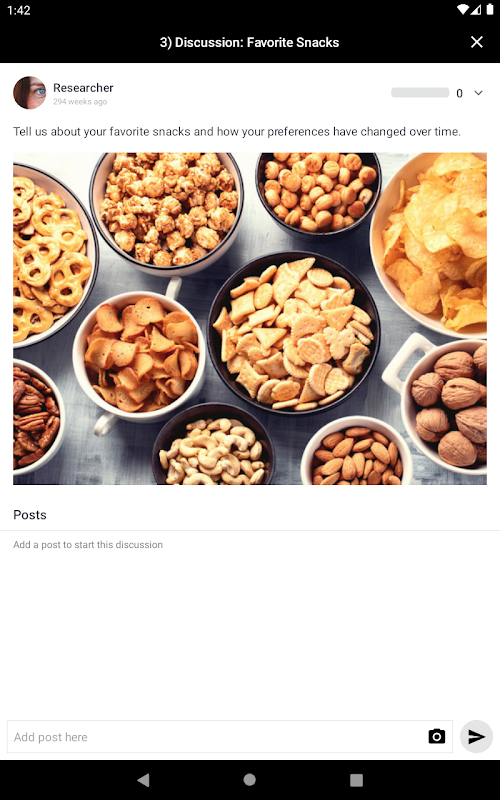
Task: Tap the Android back navigation button
Action: pos(144,780)
